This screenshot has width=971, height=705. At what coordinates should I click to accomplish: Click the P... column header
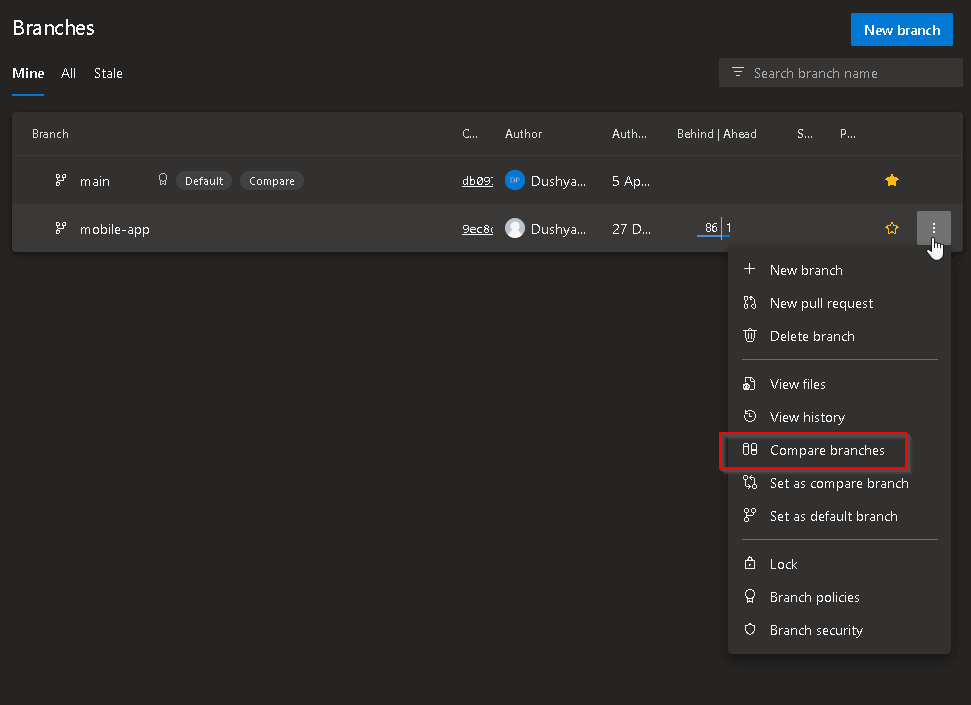point(848,134)
